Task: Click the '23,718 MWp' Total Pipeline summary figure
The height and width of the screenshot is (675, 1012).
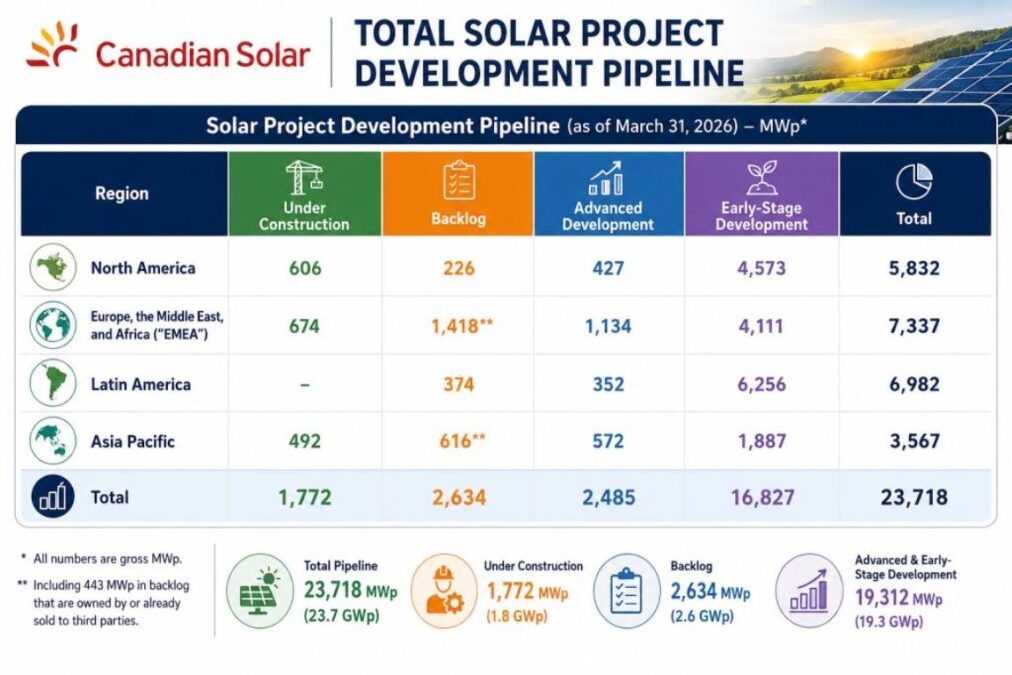Action: (350, 590)
